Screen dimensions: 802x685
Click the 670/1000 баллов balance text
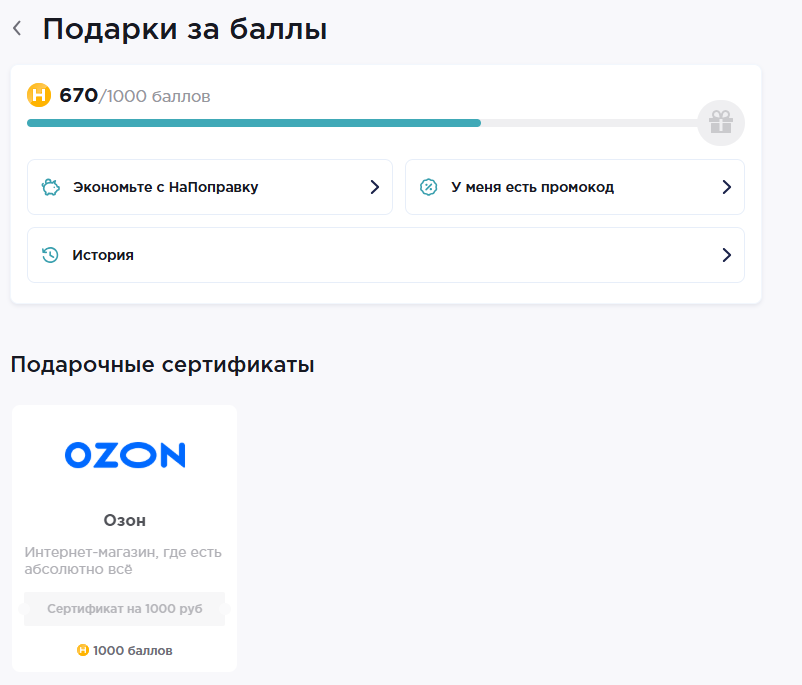135,96
